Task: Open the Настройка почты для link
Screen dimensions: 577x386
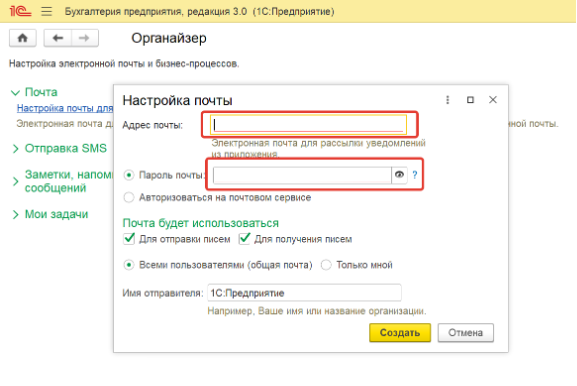Action: coord(65,108)
